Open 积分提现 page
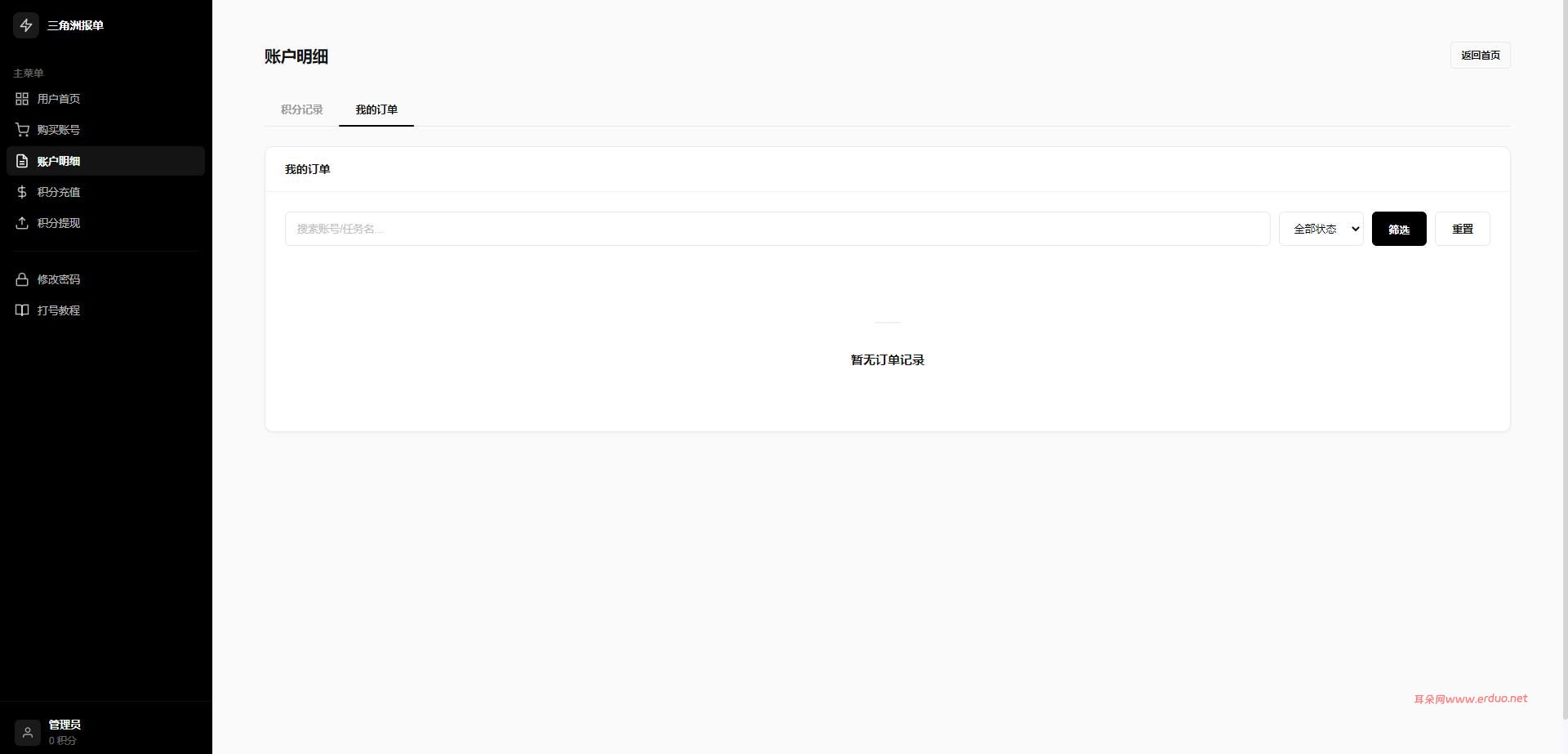The image size is (1568, 754). click(105, 223)
